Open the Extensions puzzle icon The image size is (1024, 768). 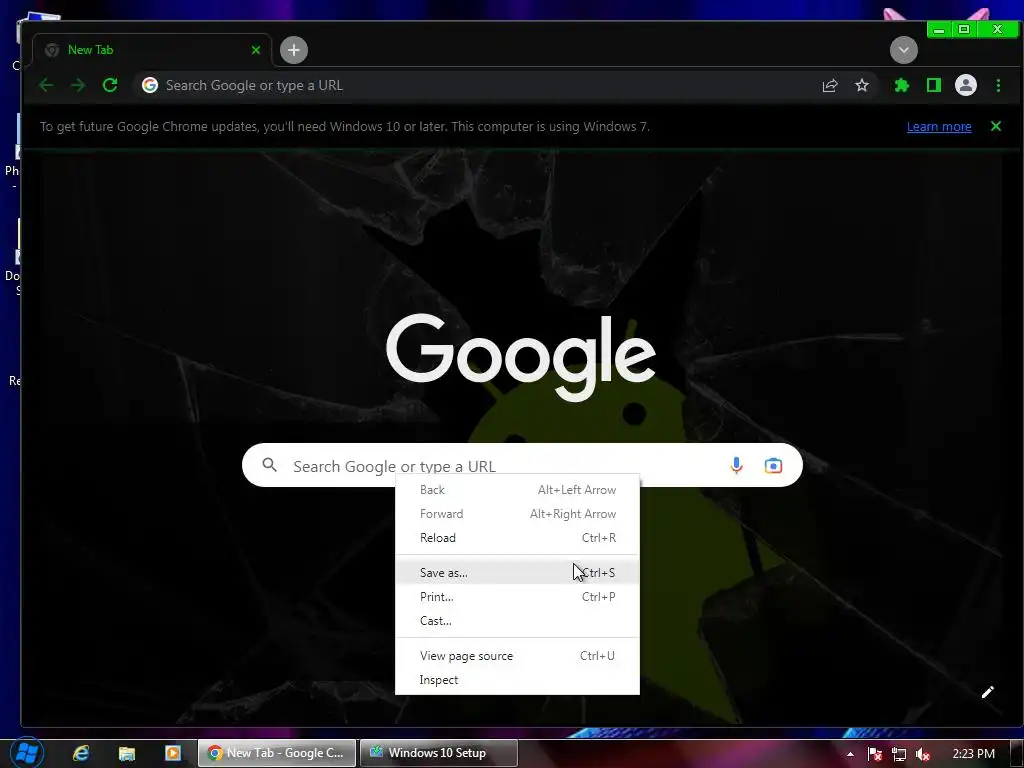pyautogui.click(x=902, y=86)
